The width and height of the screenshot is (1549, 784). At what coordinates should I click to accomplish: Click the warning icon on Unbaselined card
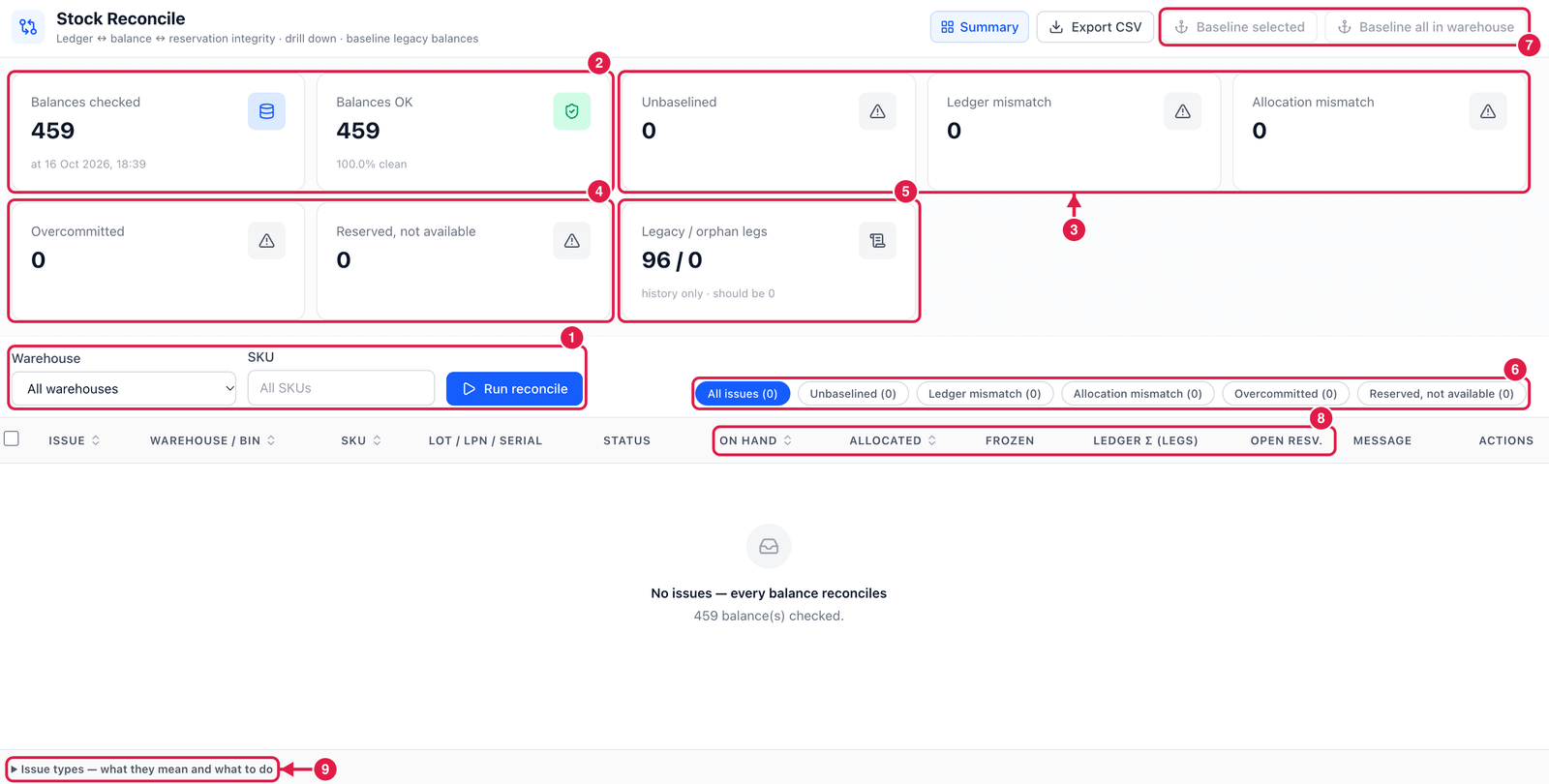877,111
